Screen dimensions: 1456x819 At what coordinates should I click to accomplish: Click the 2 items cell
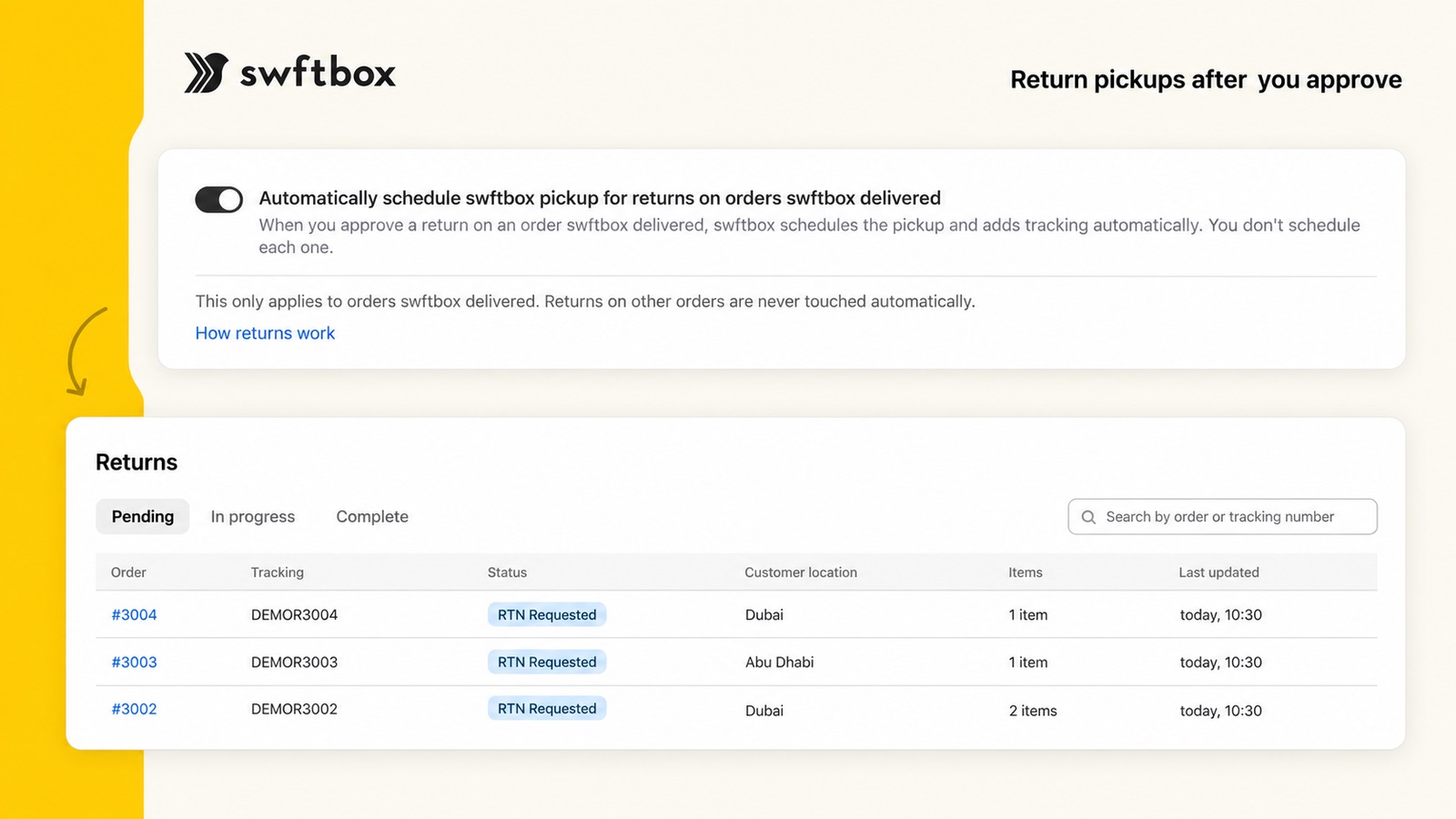1033,711
